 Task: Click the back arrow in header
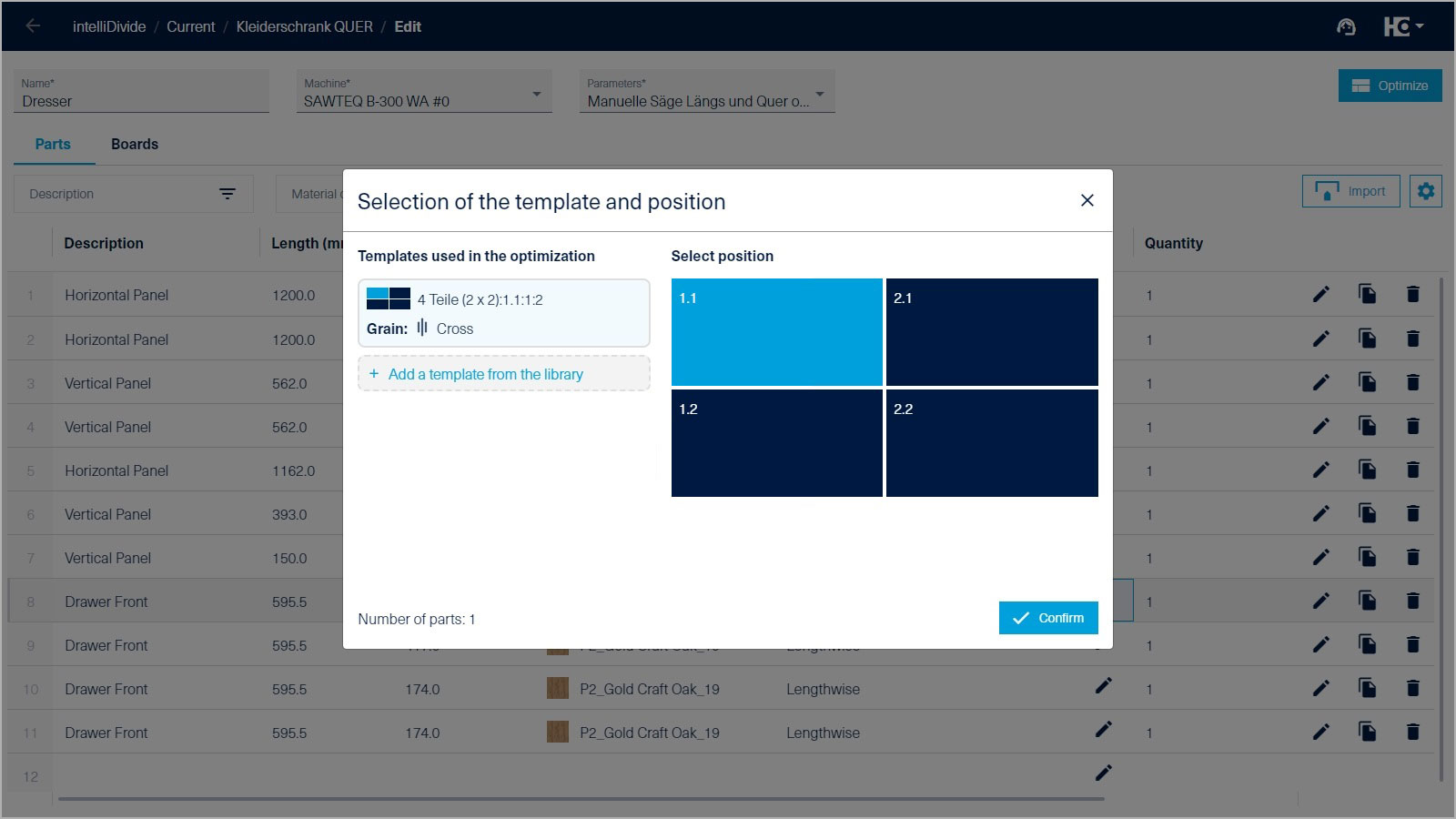pyautogui.click(x=33, y=26)
